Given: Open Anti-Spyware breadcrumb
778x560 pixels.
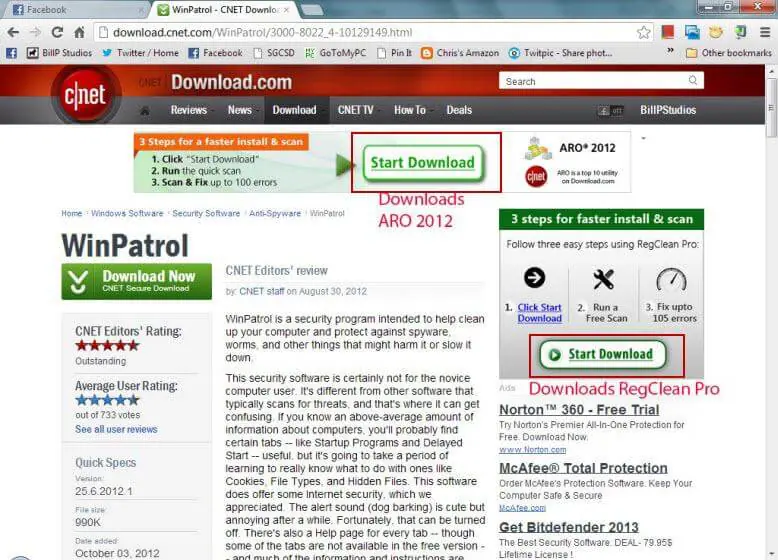Looking at the screenshot, I should click(x=275, y=213).
